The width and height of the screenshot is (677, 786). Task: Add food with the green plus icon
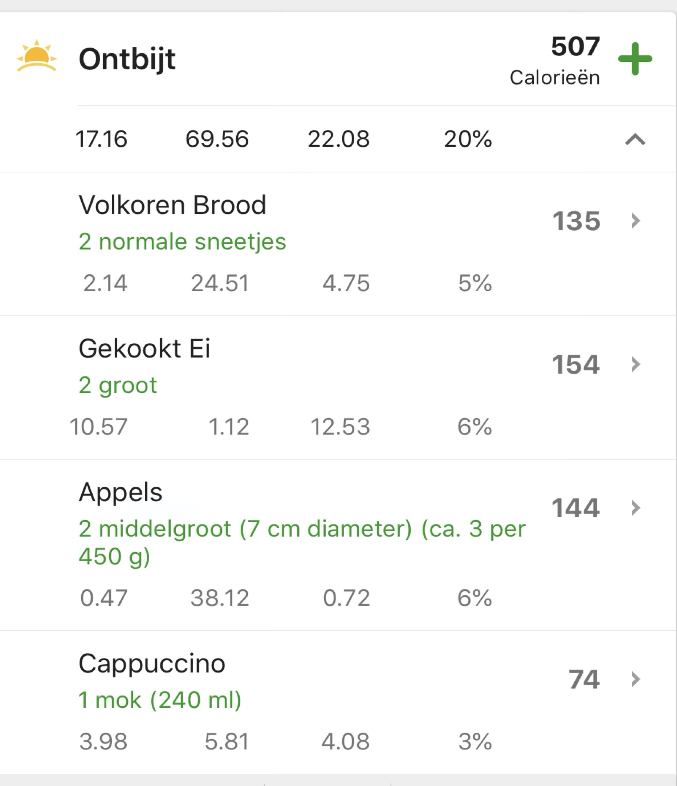pos(634,59)
